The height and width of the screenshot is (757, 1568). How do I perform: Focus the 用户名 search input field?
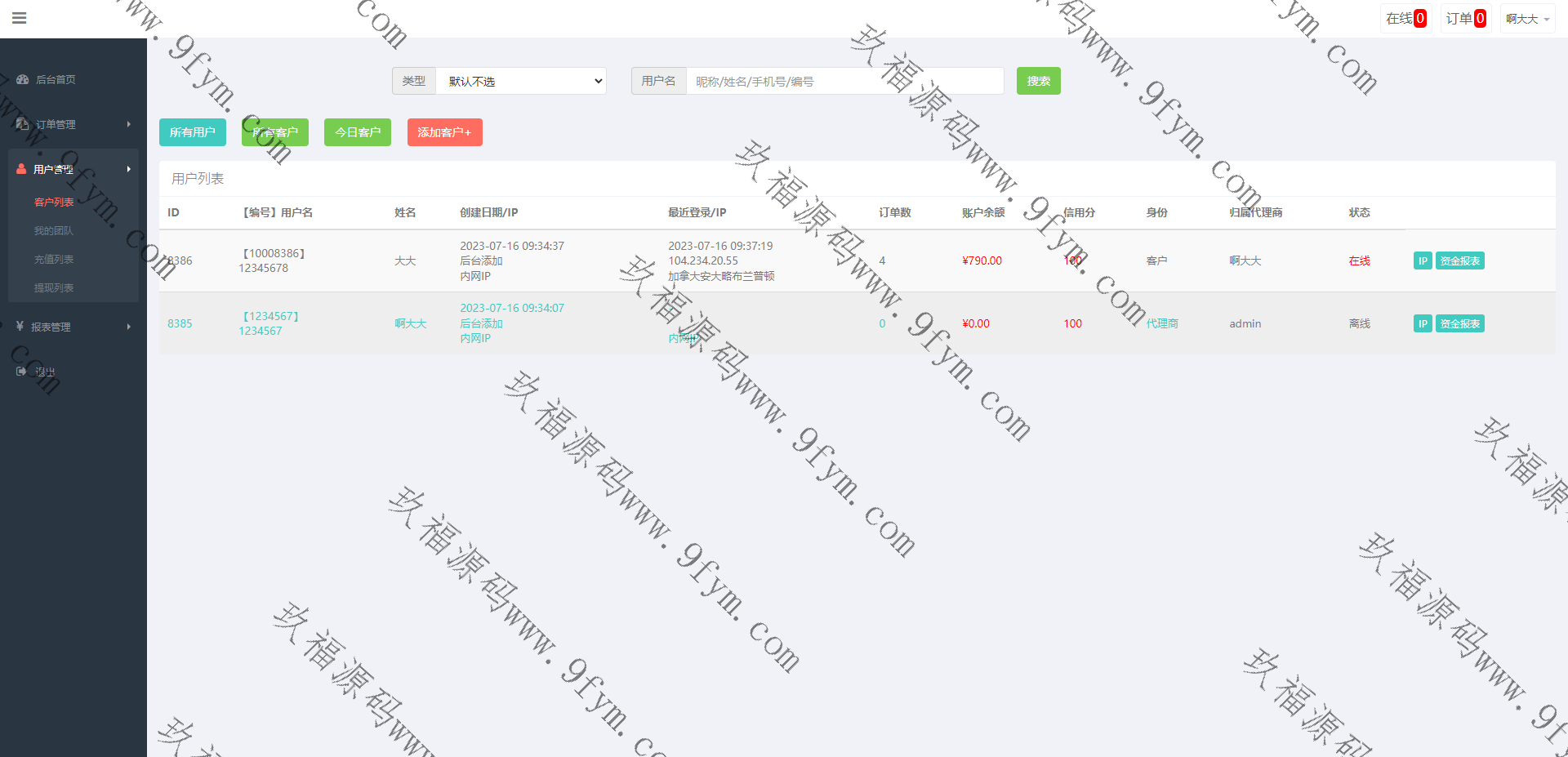(844, 81)
